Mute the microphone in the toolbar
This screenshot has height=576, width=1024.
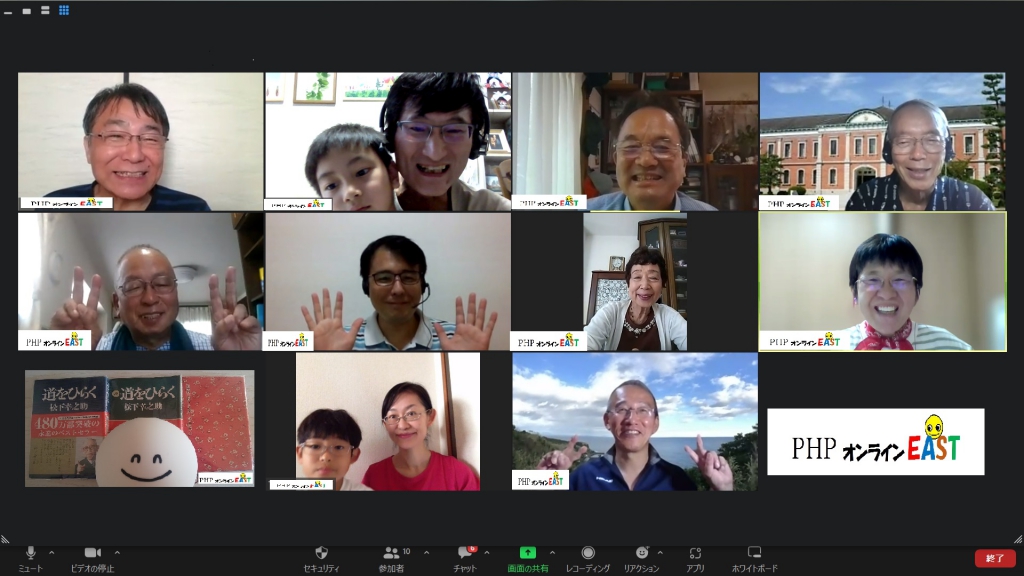pos(30,553)
